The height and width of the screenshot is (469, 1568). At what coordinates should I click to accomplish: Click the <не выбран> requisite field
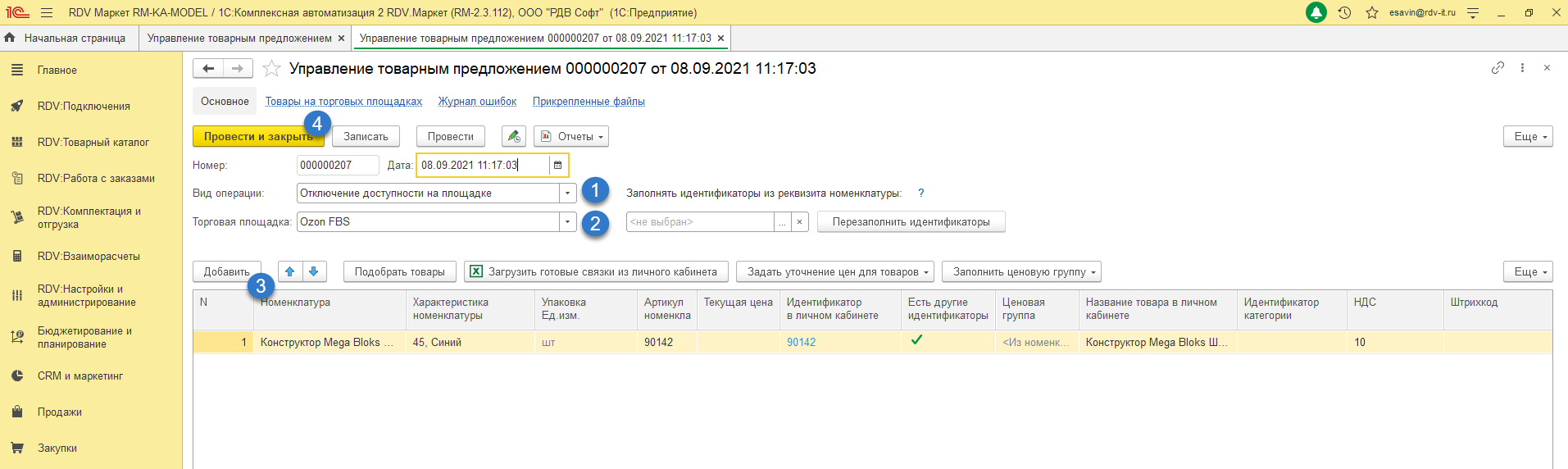point(700,222)
